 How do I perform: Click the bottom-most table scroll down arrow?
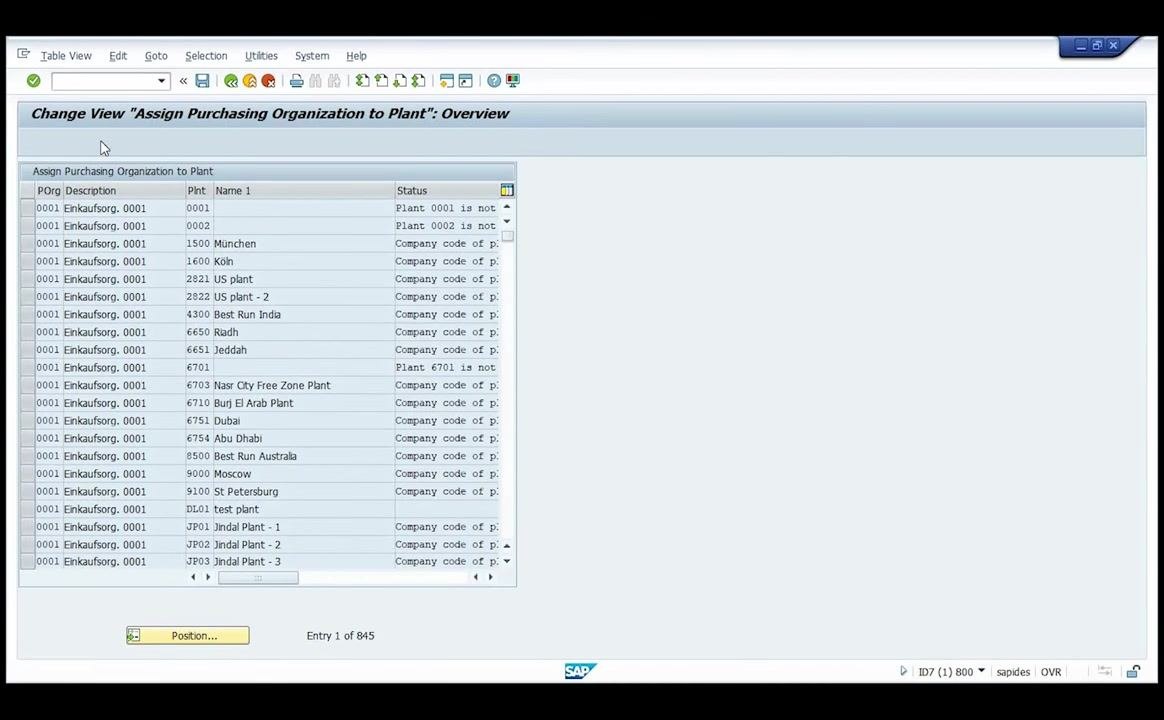point(507,561)
